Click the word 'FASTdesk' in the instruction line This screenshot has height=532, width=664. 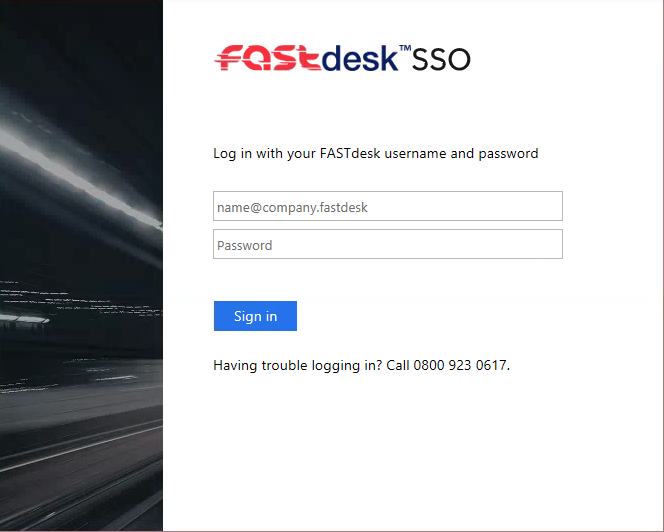[350, 153]
